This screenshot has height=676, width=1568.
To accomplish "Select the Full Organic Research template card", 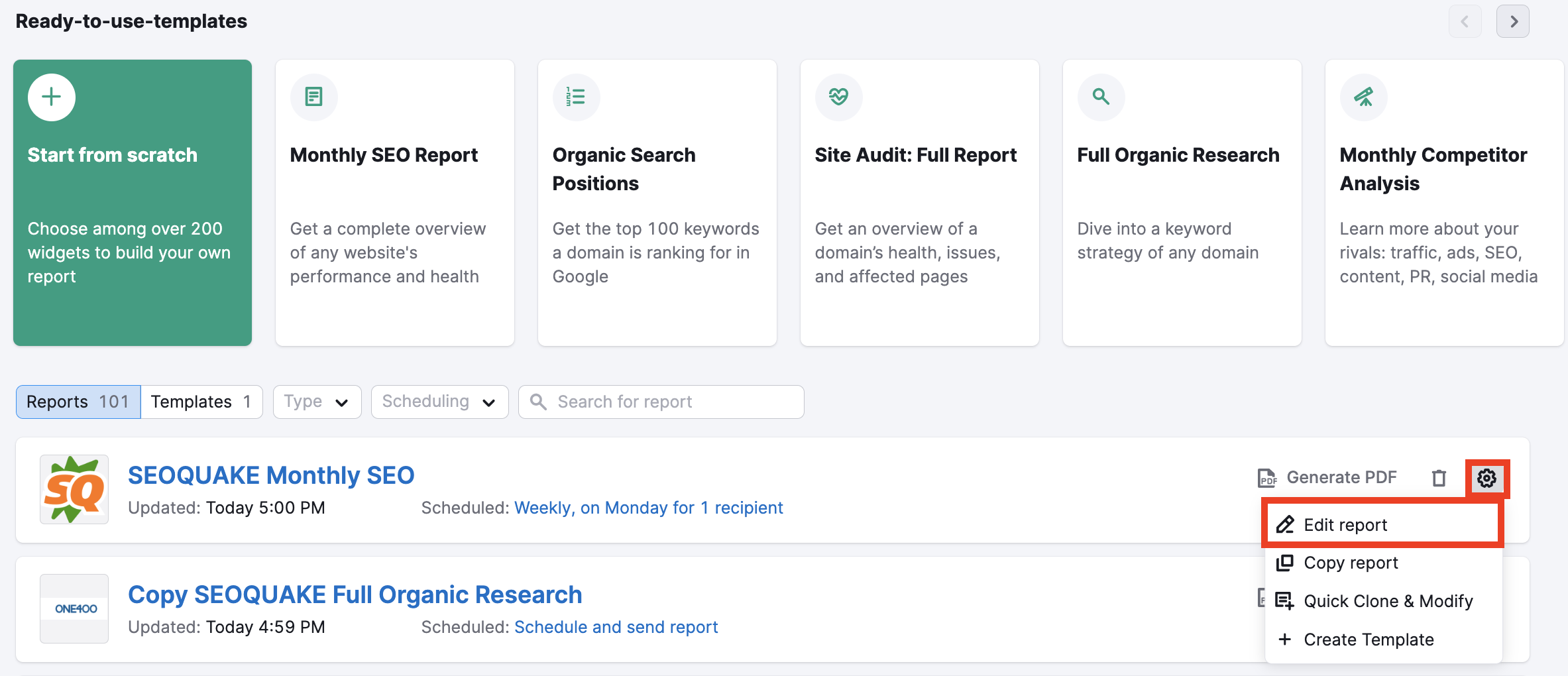I will pos(1182,203).
